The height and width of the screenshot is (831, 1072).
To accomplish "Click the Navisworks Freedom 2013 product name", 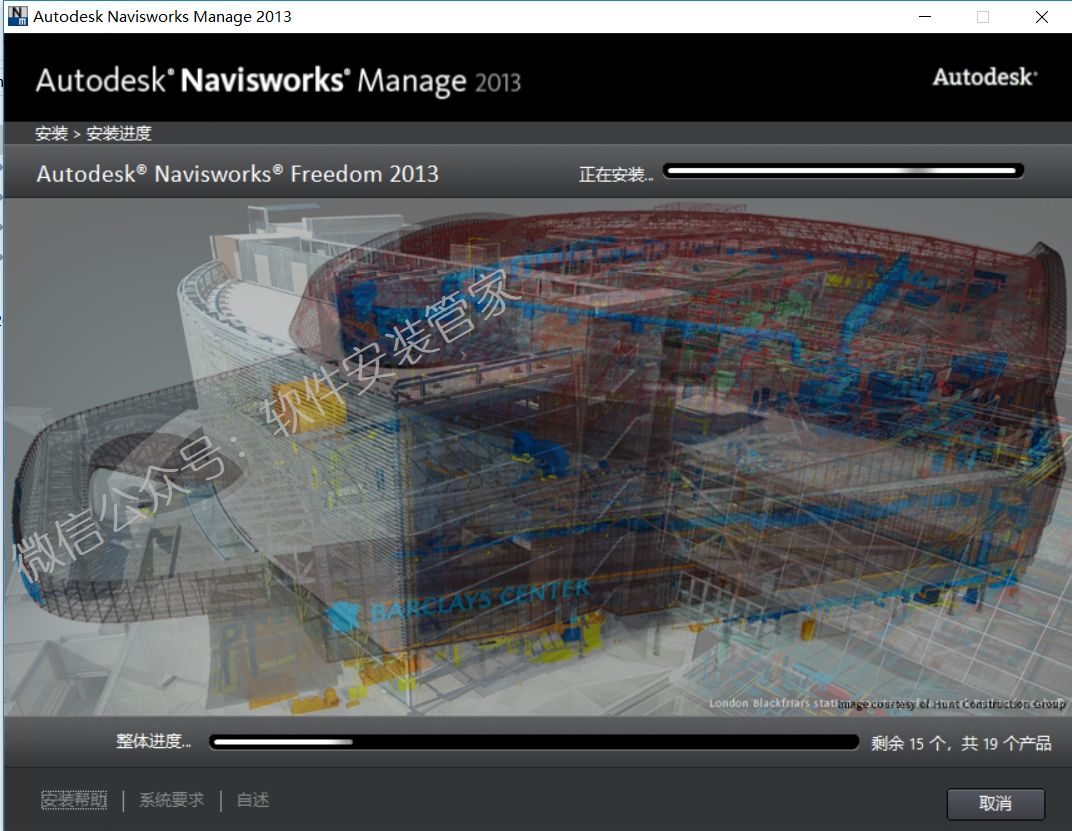I will [237, 173].
